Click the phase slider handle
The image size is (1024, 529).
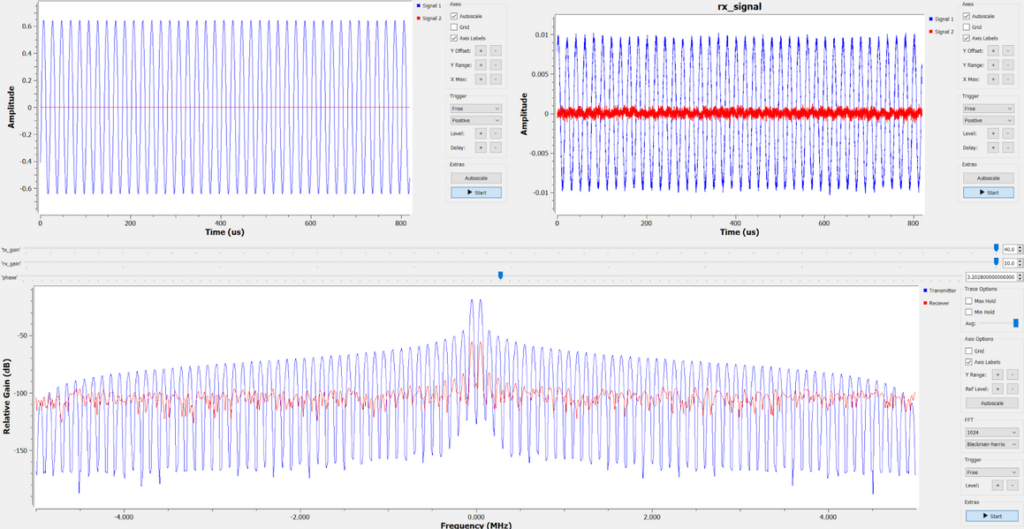pos(500,276)
